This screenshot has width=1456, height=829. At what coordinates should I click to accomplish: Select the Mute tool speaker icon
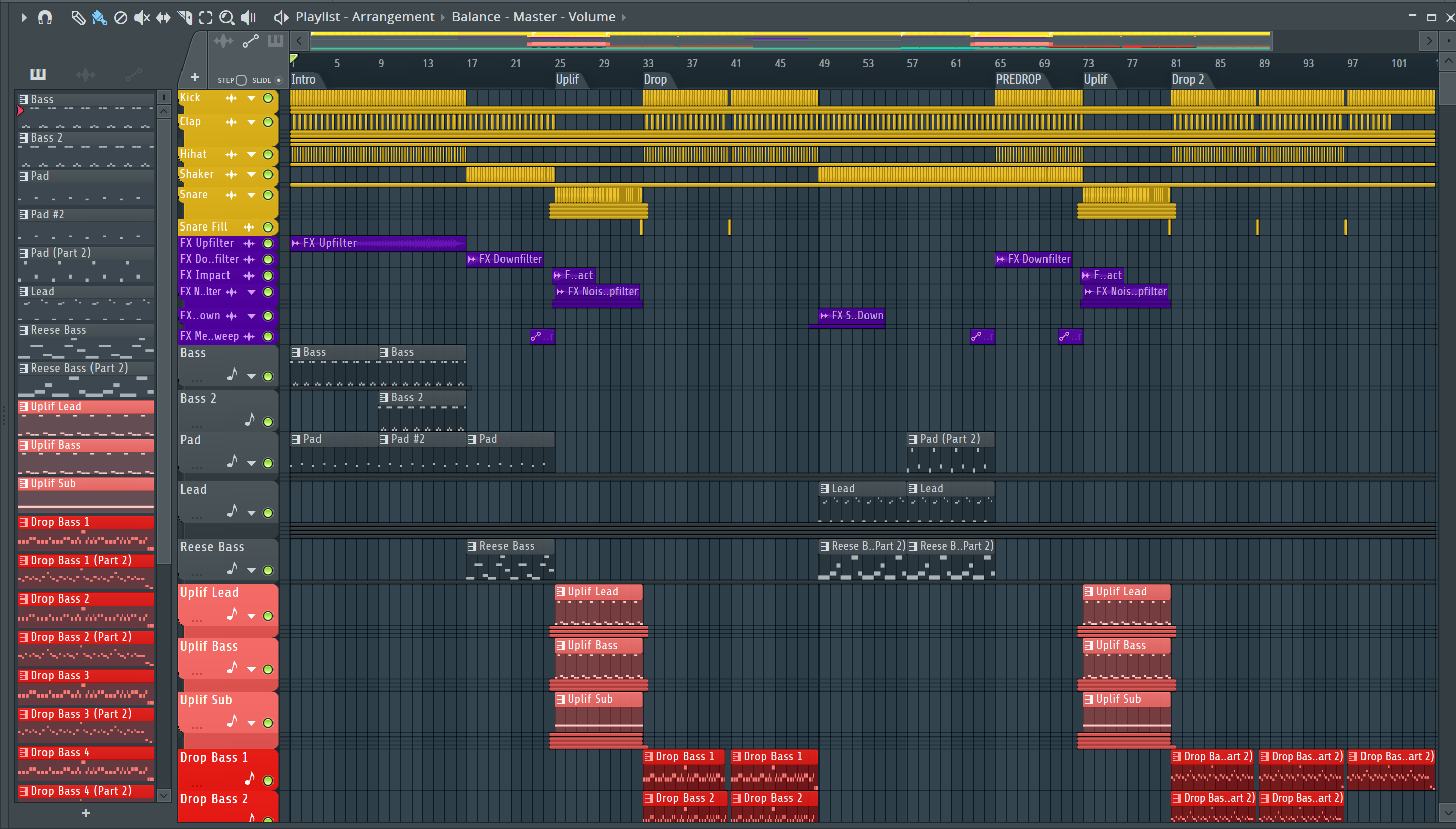tap(141, 18)
